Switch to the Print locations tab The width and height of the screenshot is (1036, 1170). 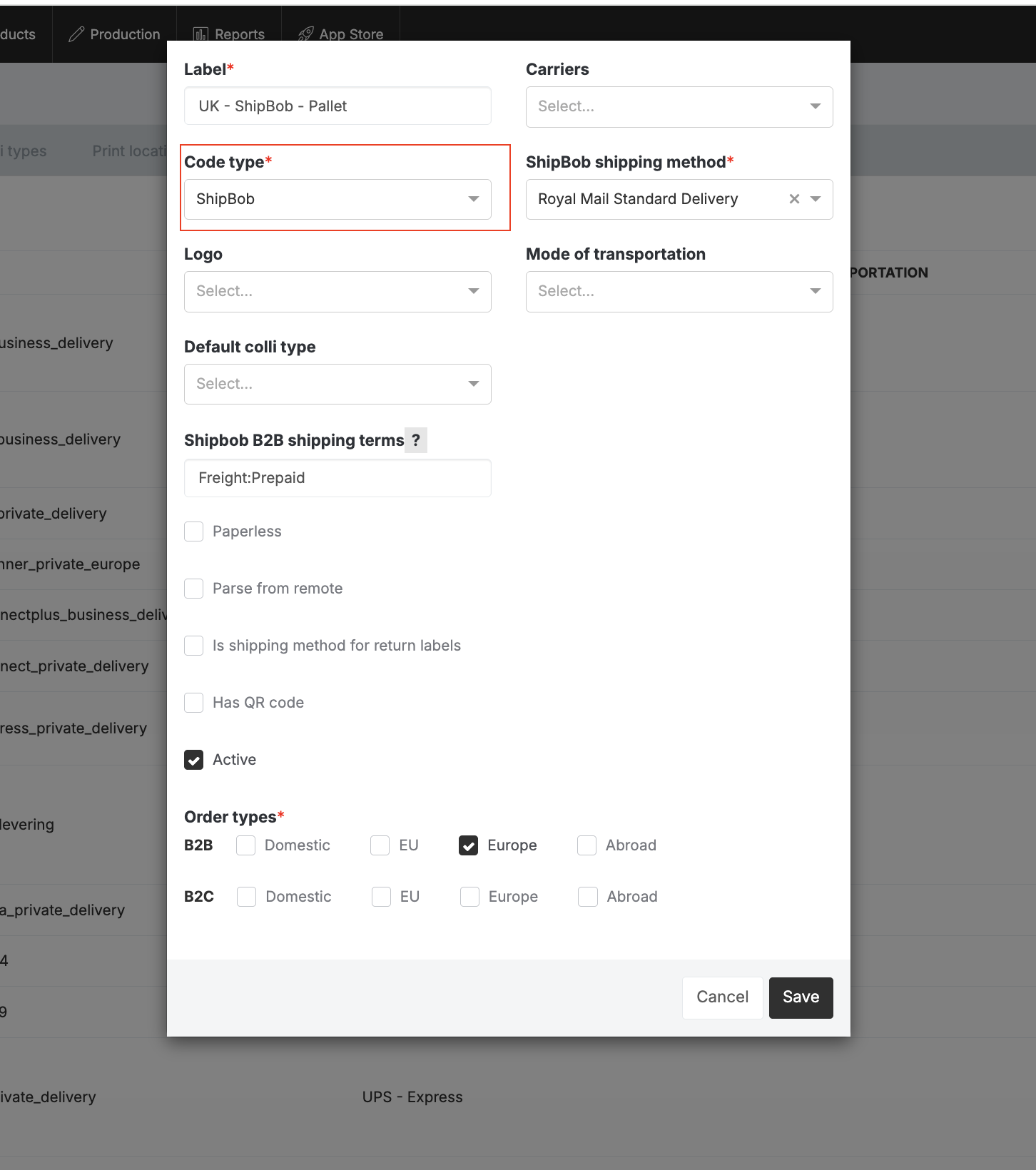[129, 151]
